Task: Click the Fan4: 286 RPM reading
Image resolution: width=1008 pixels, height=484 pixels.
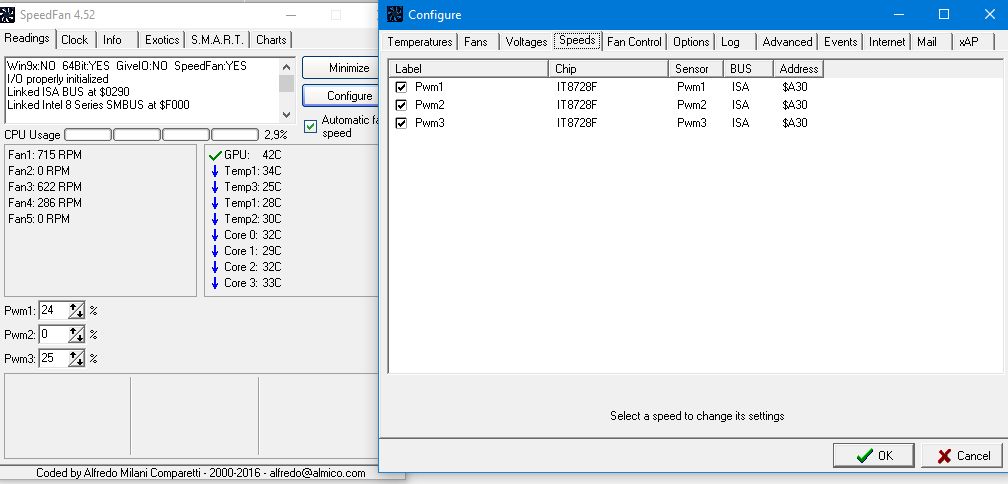Action: [x=45, y=203]
